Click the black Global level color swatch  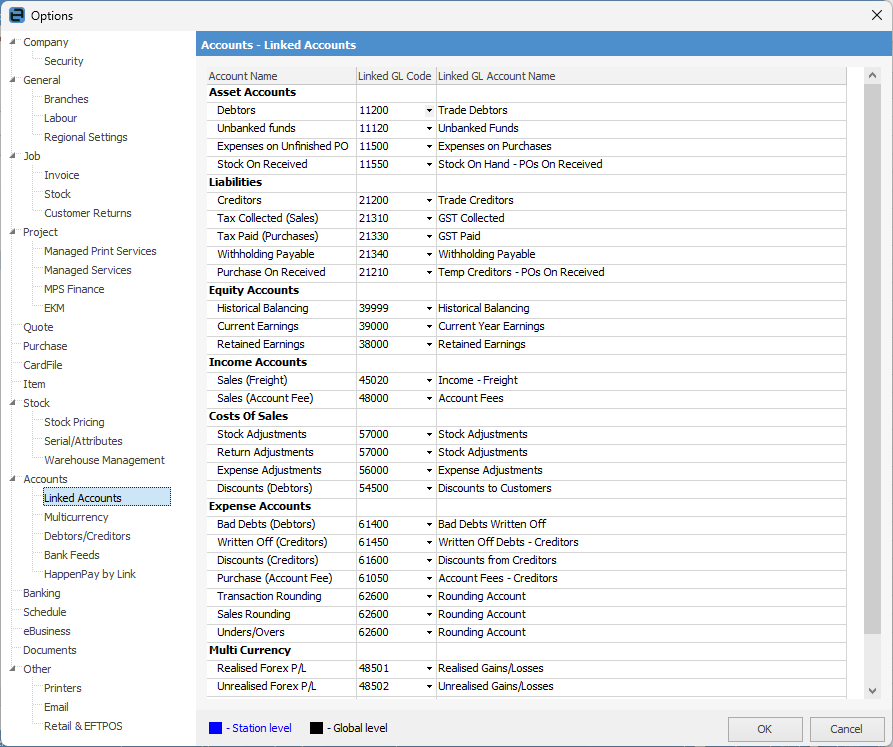tap(316, 728)
